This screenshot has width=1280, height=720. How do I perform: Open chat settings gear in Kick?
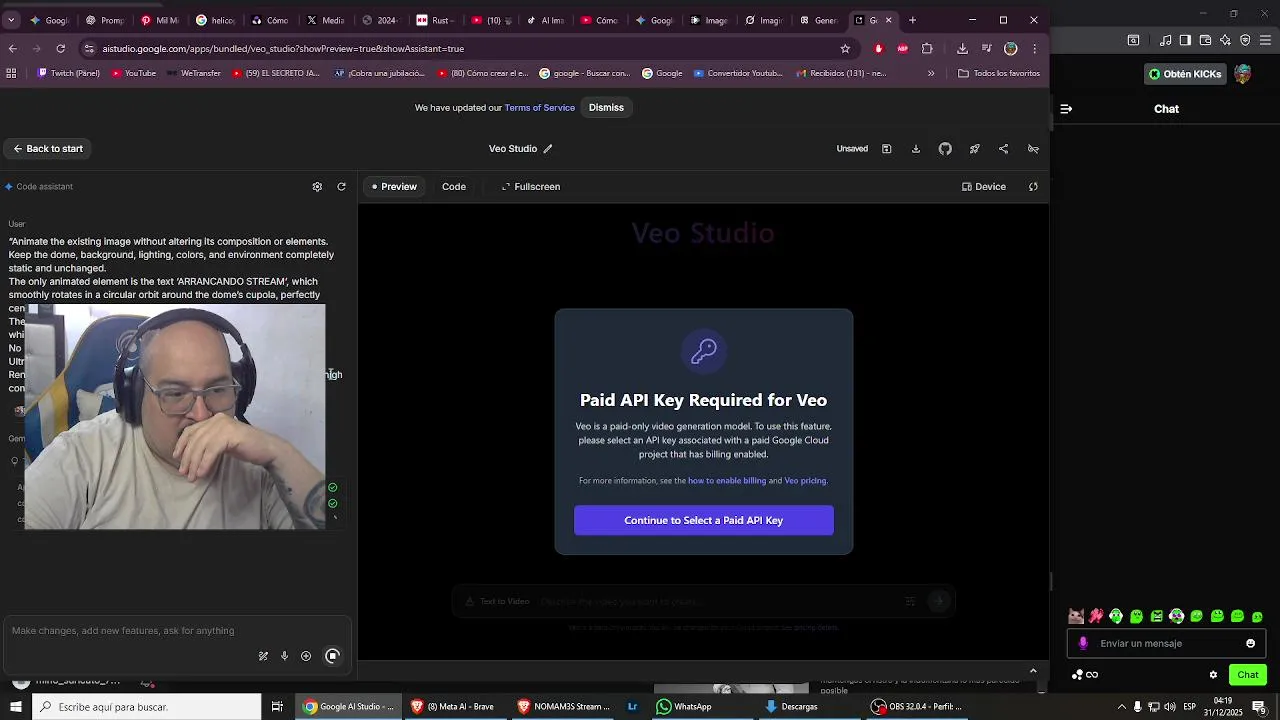point(1213,675)
